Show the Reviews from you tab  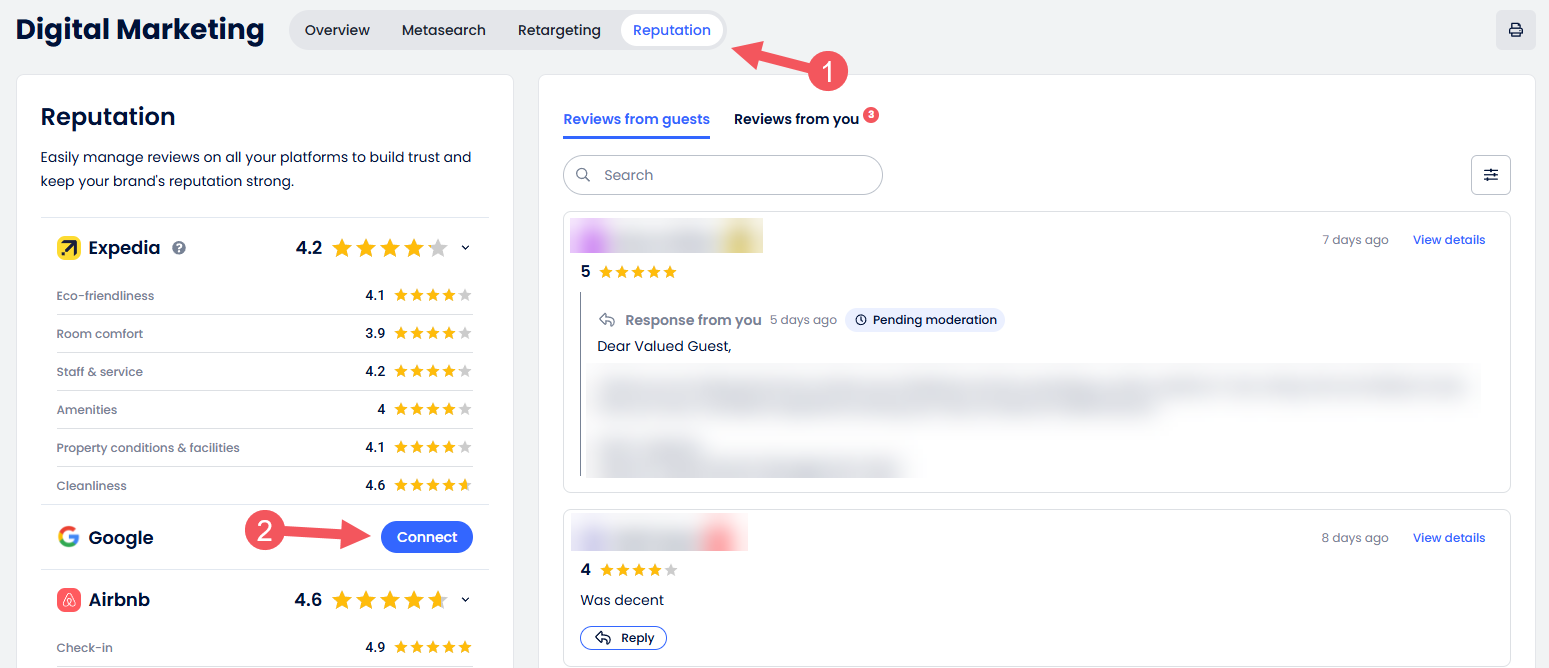click(796, 119)
